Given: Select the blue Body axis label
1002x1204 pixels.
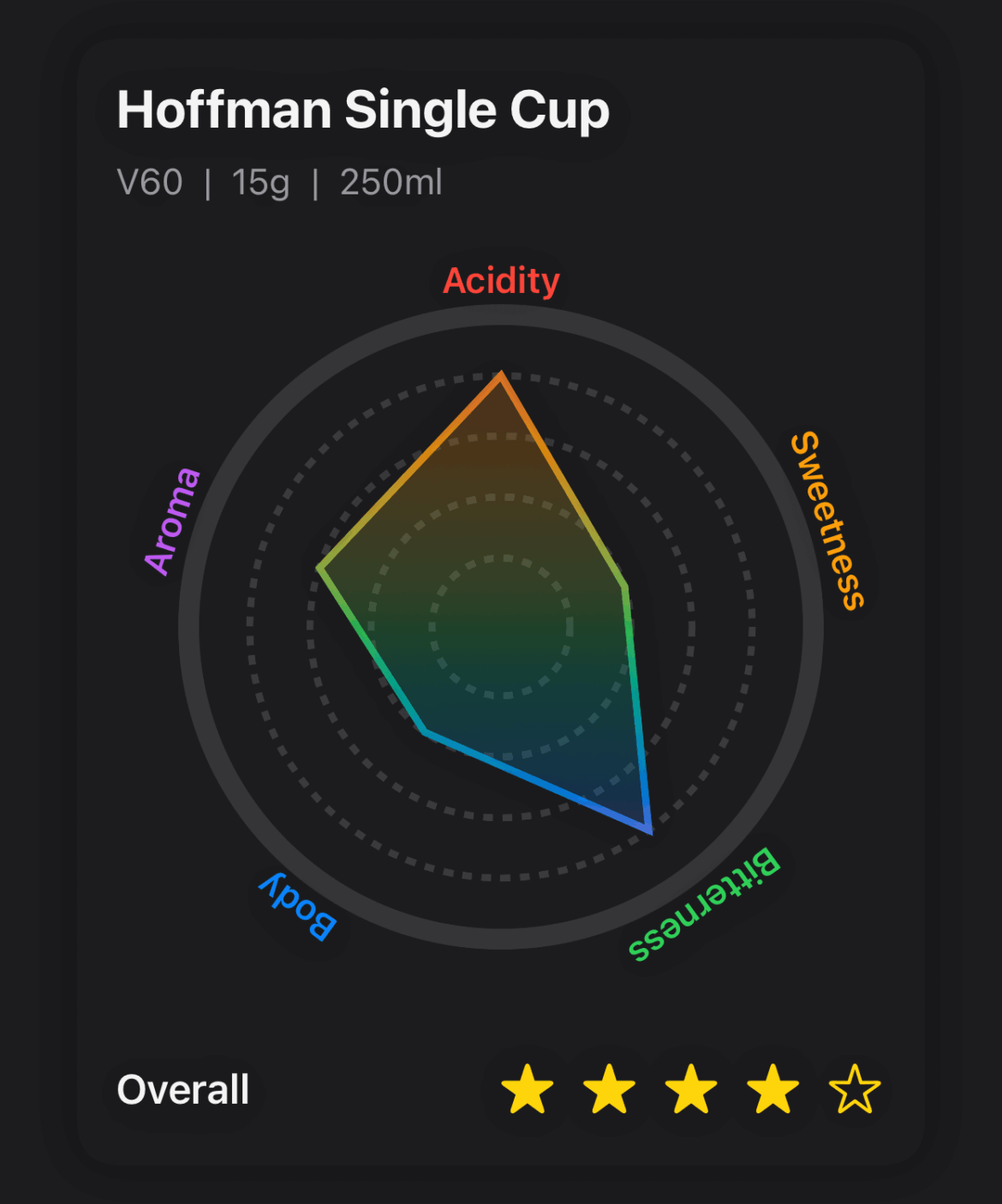Looking at the screenshot, I should 298,907.
